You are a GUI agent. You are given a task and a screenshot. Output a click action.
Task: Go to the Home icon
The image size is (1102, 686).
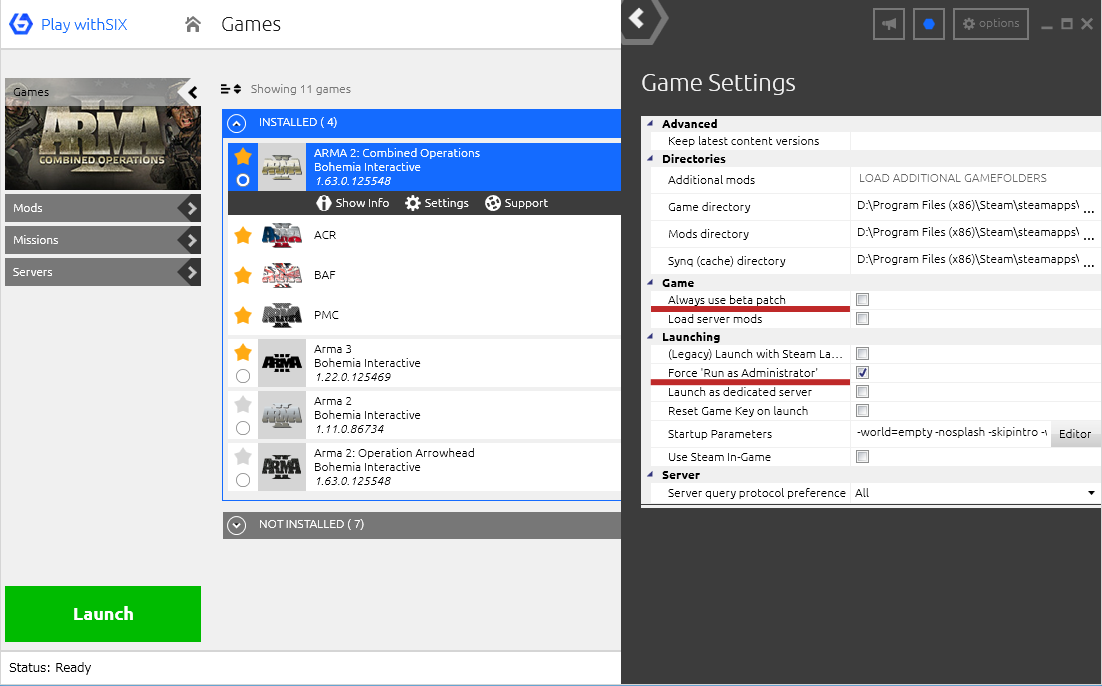click(193, 25)
